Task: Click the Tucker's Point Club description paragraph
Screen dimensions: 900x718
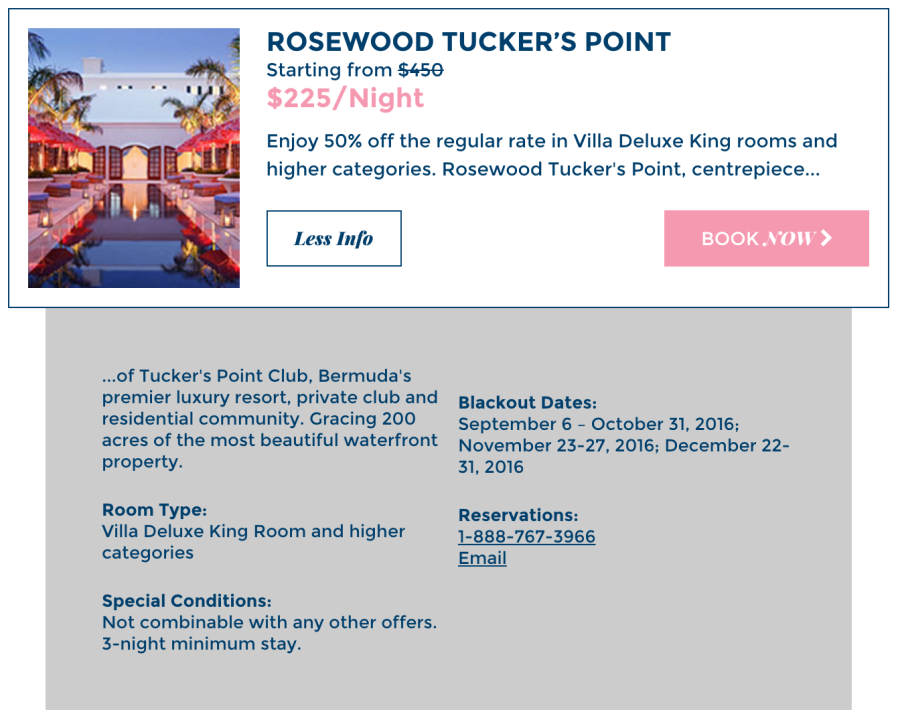Action: 269,419
